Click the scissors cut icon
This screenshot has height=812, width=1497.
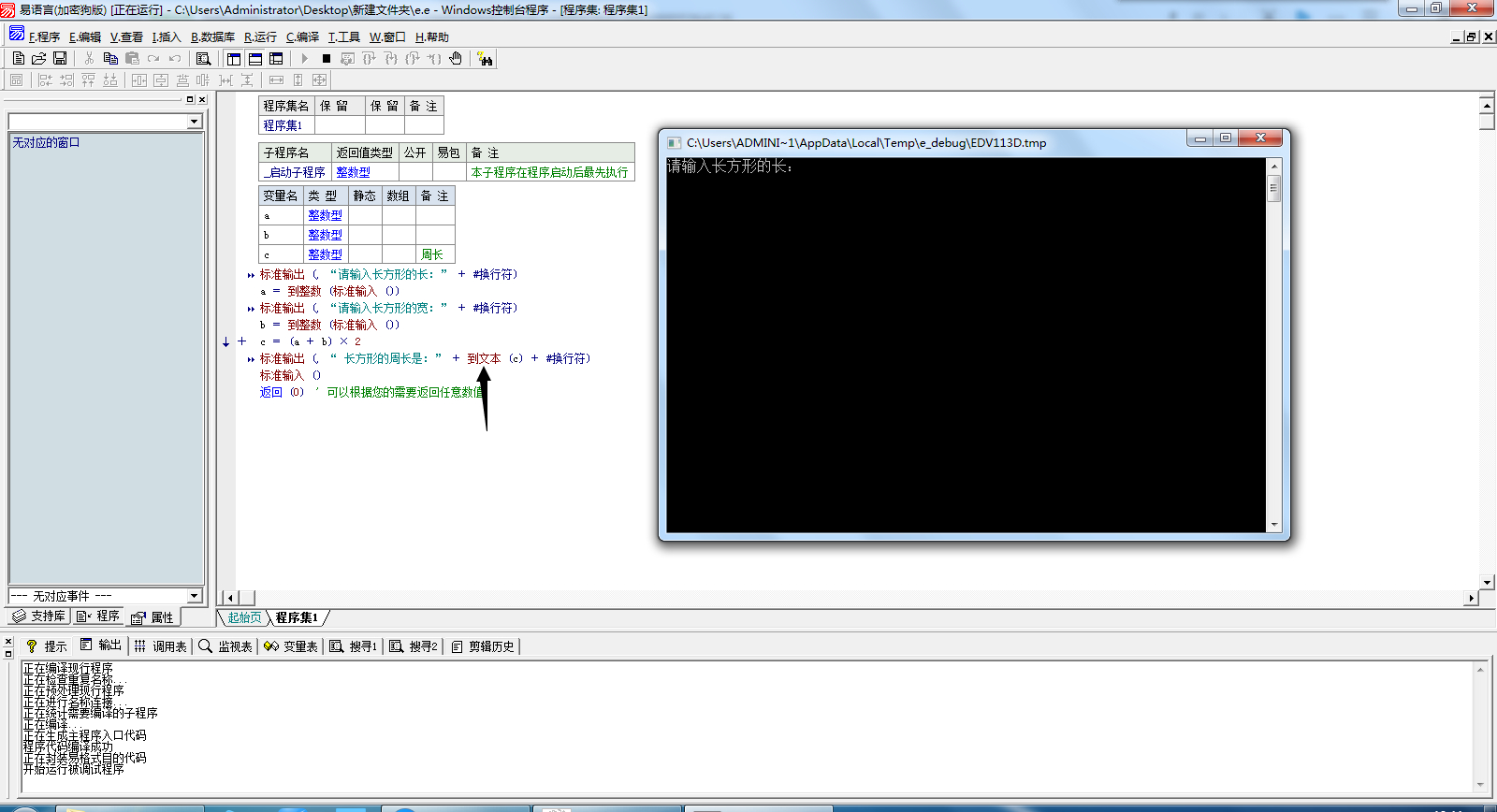pos(89,59)
